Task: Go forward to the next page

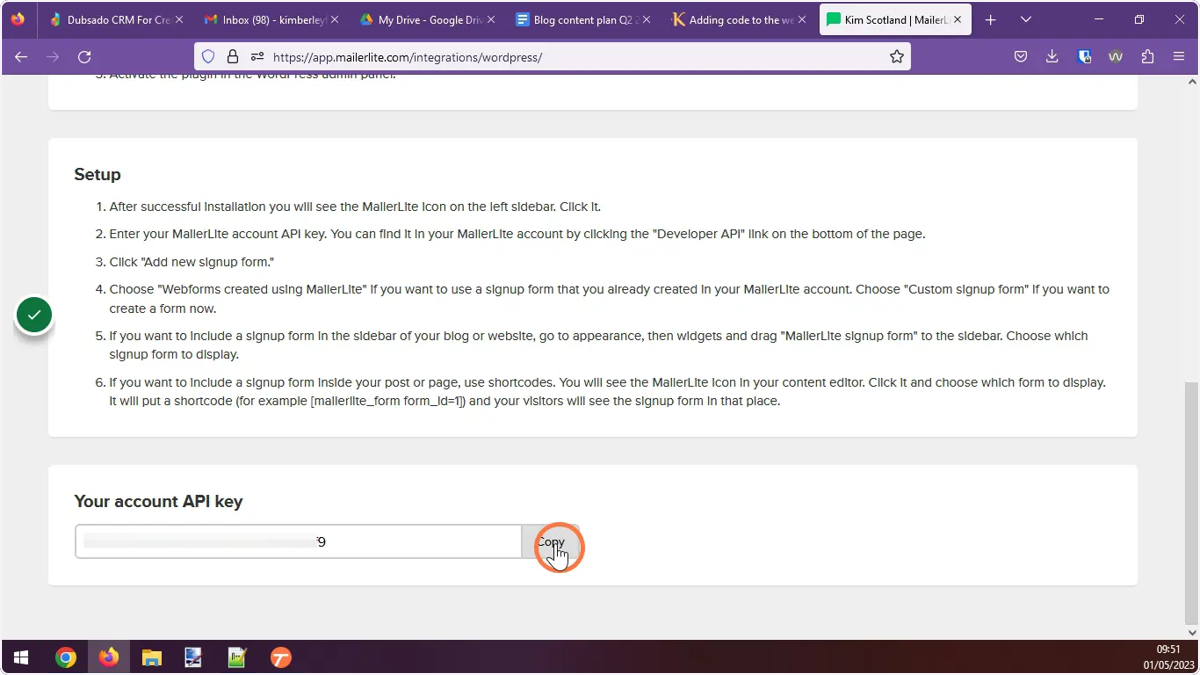Action: click(53, 57)
